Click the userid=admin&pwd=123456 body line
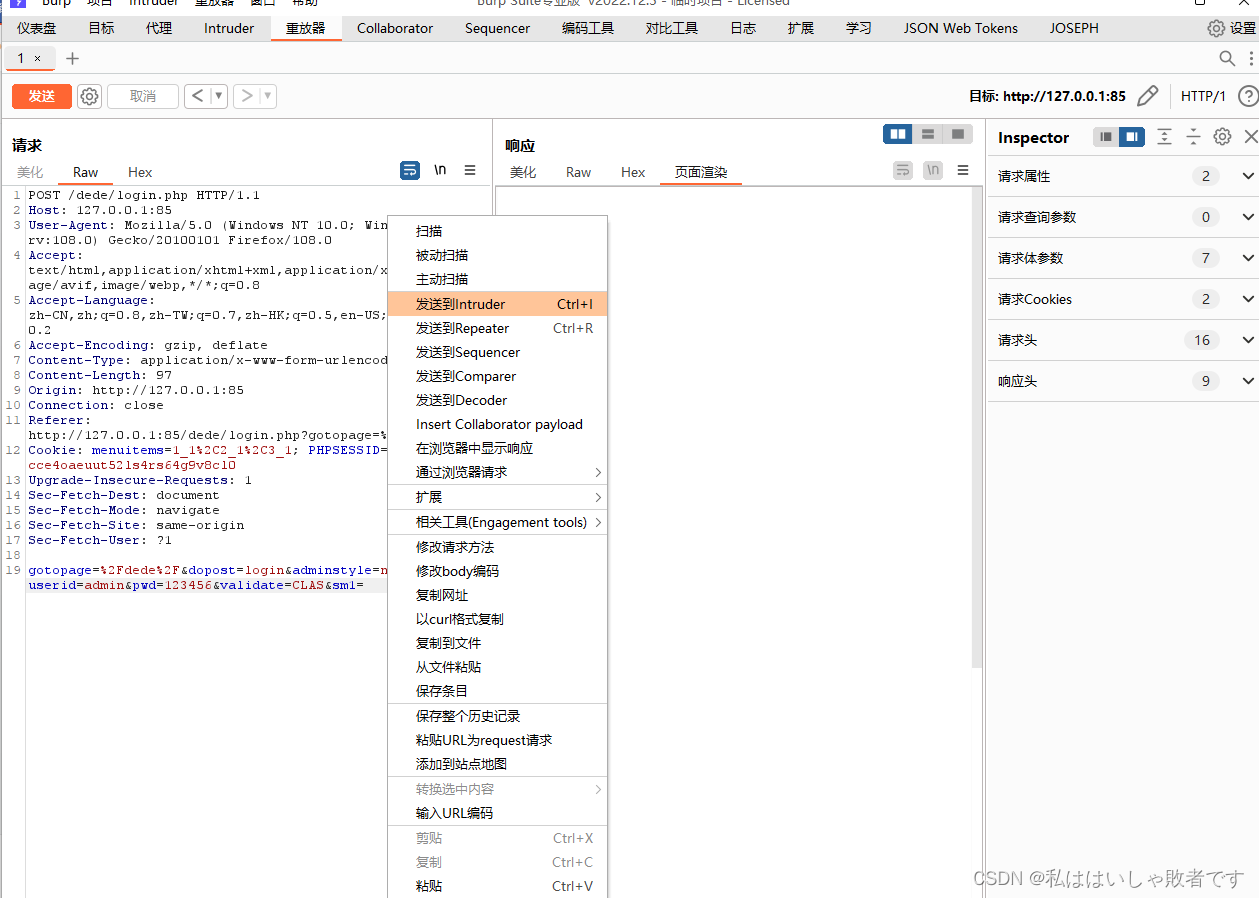The height and width of the screenshot is (898, 1259). [195, 585]
